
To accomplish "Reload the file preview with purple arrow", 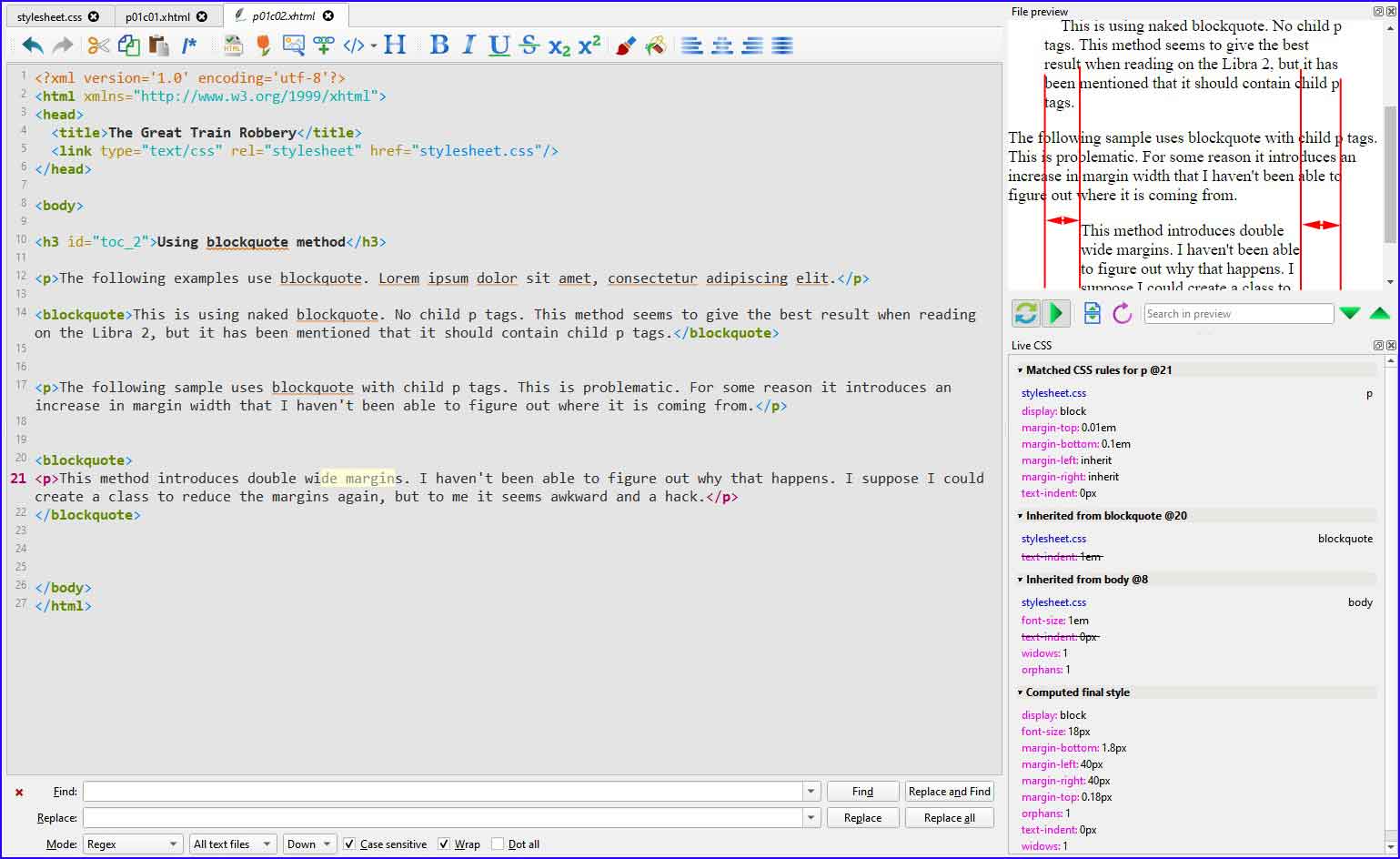I will (1123, 314).
